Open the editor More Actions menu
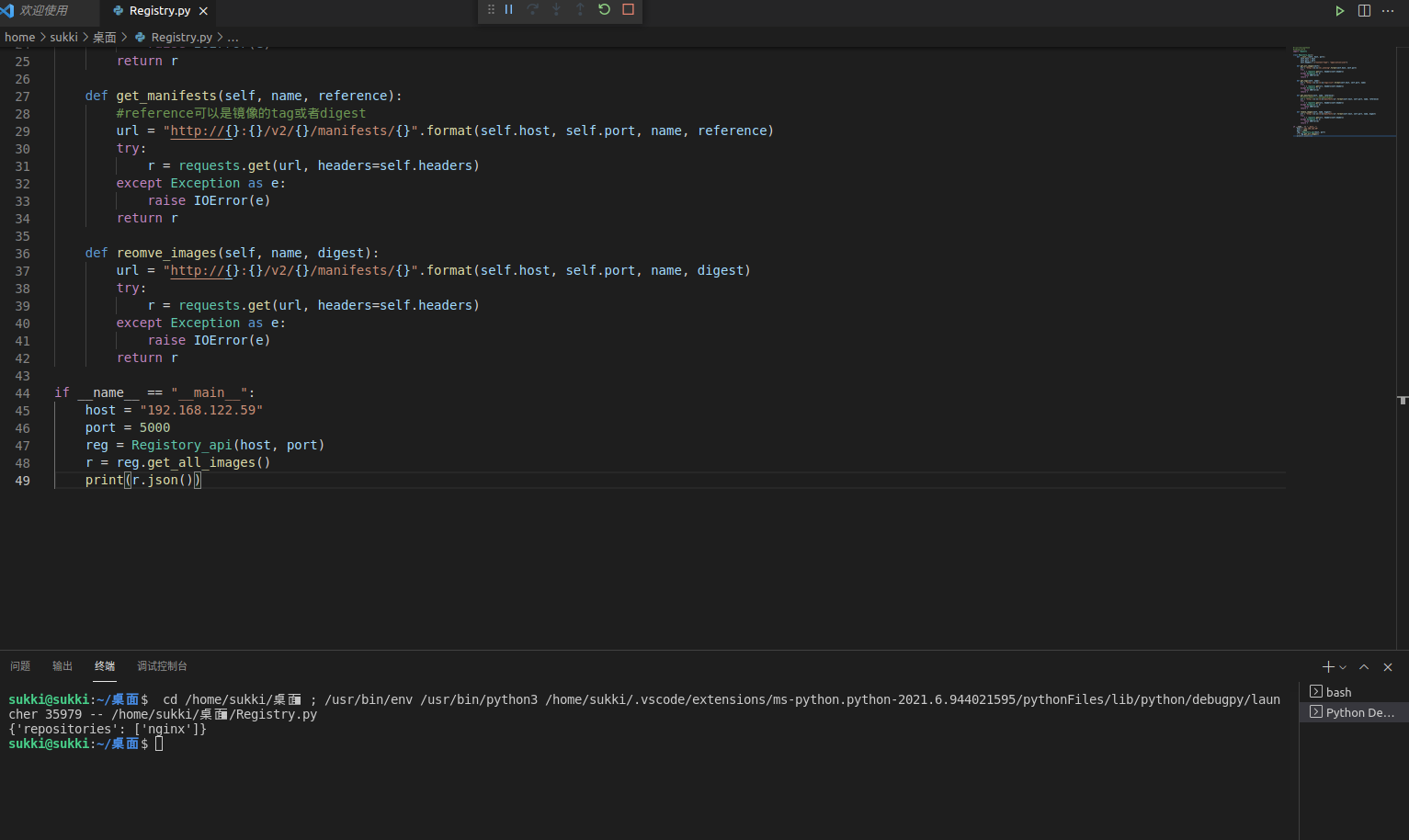The height and width of the screenshot is (840, 1409). point(1388,11)
